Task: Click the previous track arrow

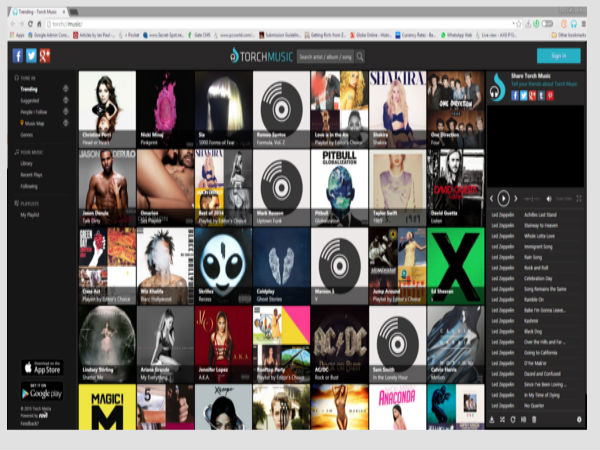Action: (x=492, y=198)
